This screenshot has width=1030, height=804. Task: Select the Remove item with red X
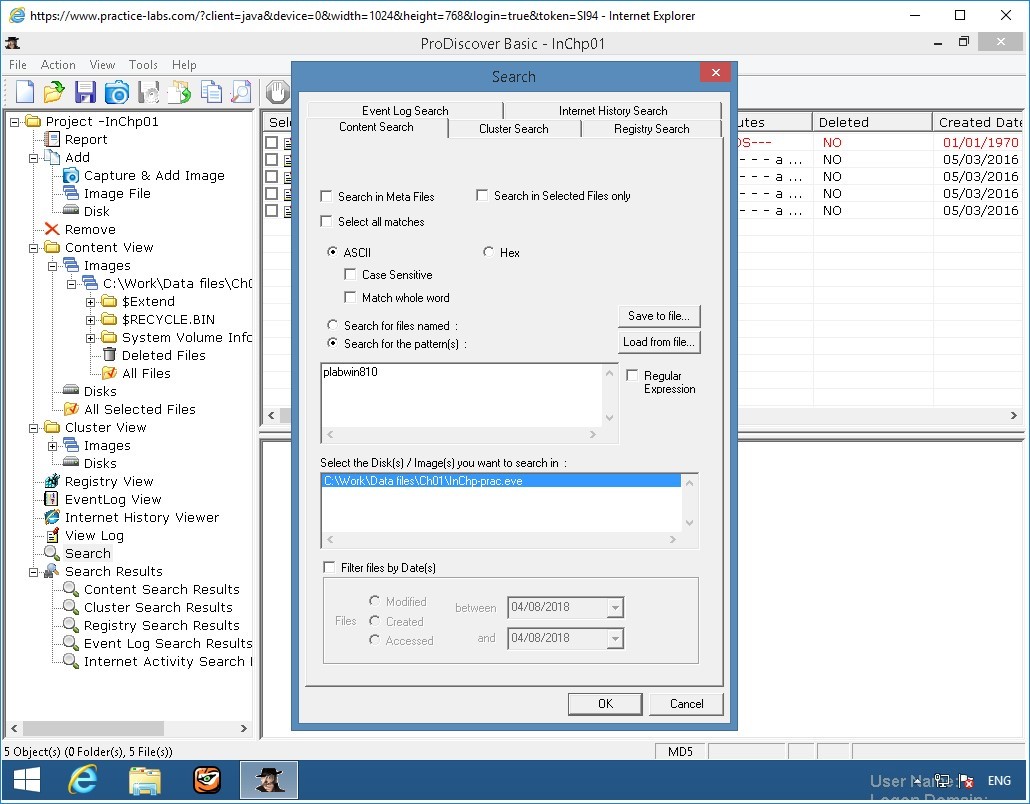(89, 229)
